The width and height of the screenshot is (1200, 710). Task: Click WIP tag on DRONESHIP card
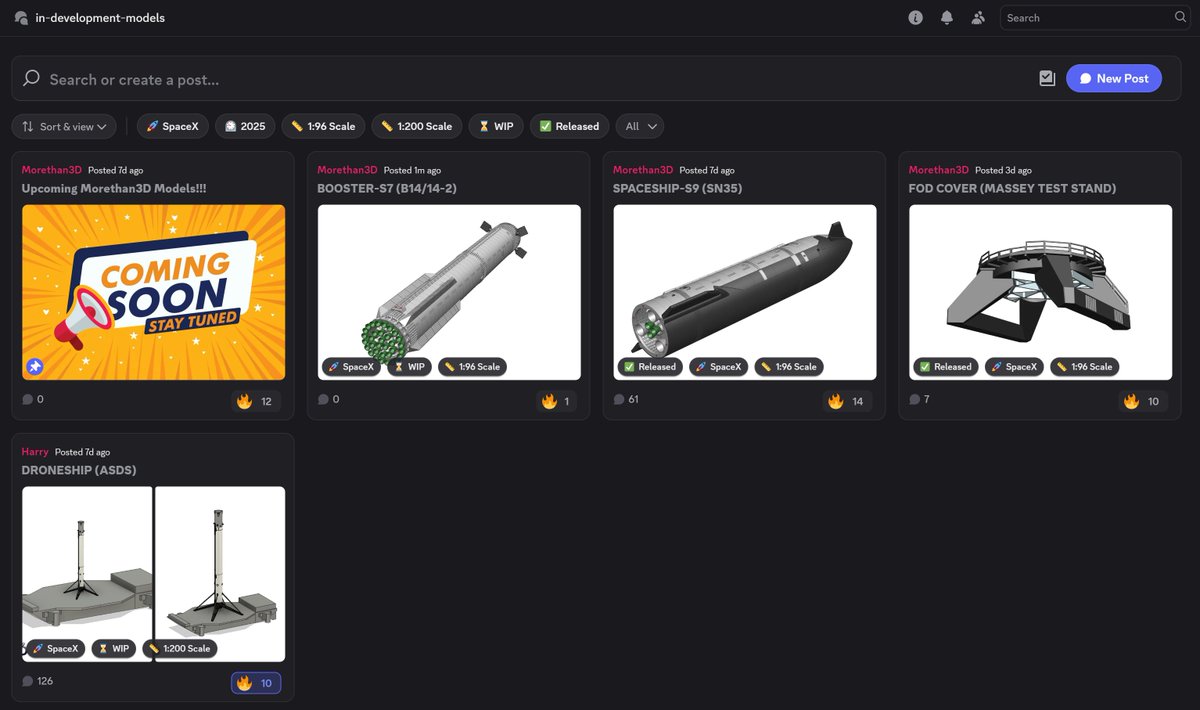114,649
